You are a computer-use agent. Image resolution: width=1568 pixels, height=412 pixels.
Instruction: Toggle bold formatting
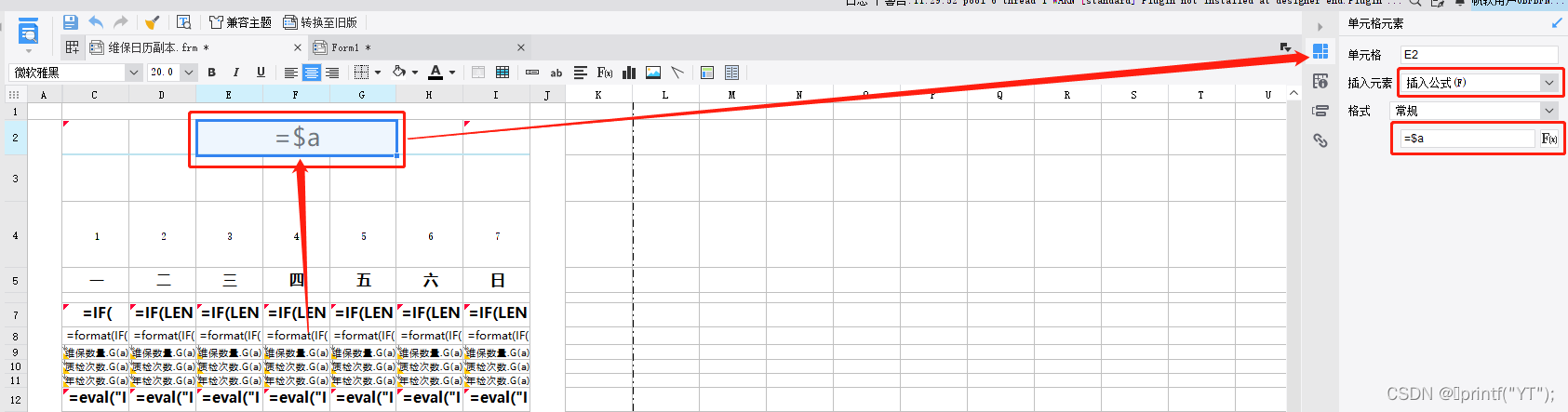coord(211,73)
